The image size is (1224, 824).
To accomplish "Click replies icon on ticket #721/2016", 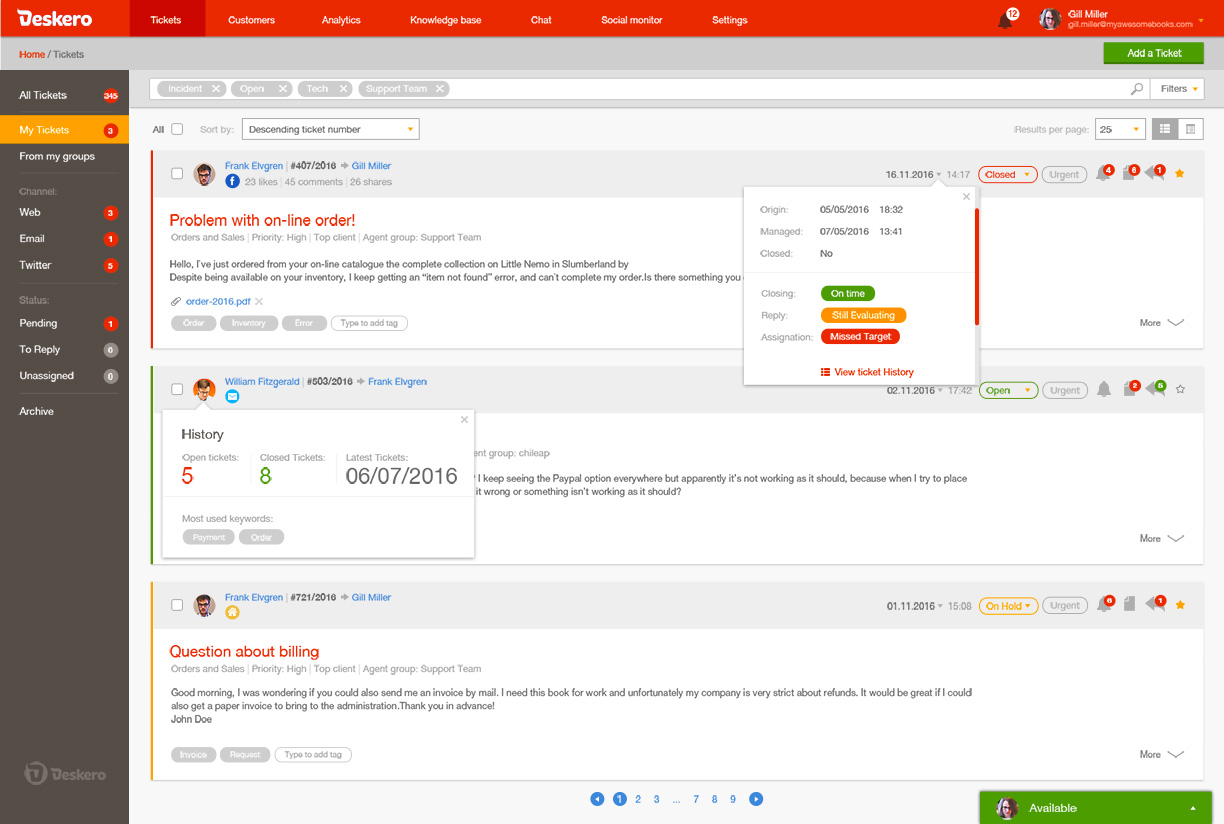I will pos(1155,605).
